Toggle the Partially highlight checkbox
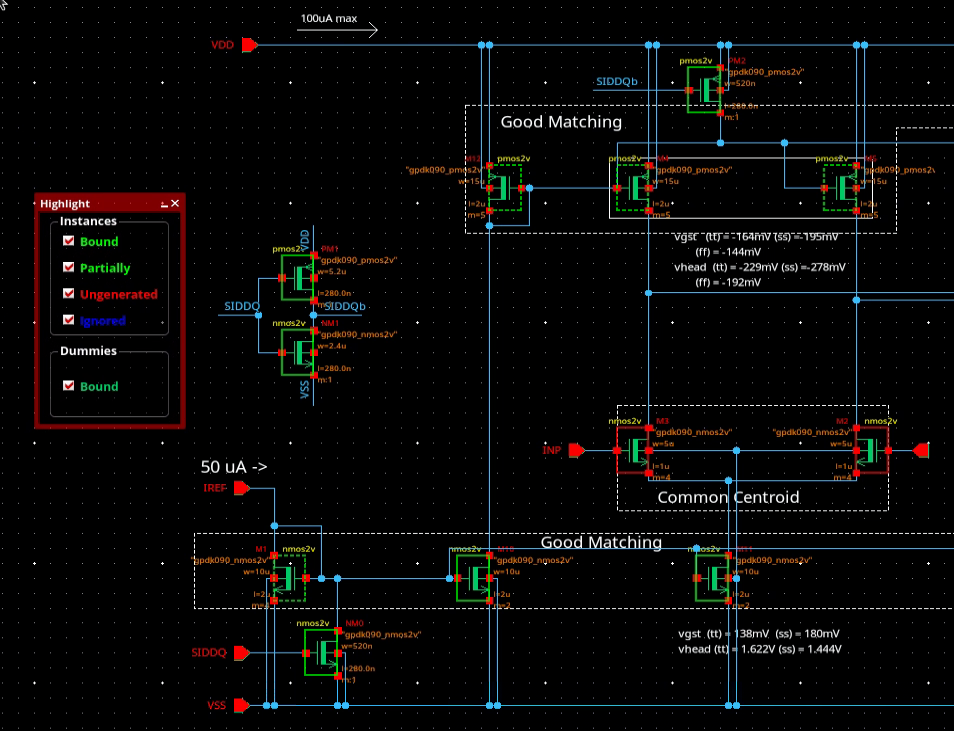Viewport: 954px width, 731px height. (x=69, y=267)
